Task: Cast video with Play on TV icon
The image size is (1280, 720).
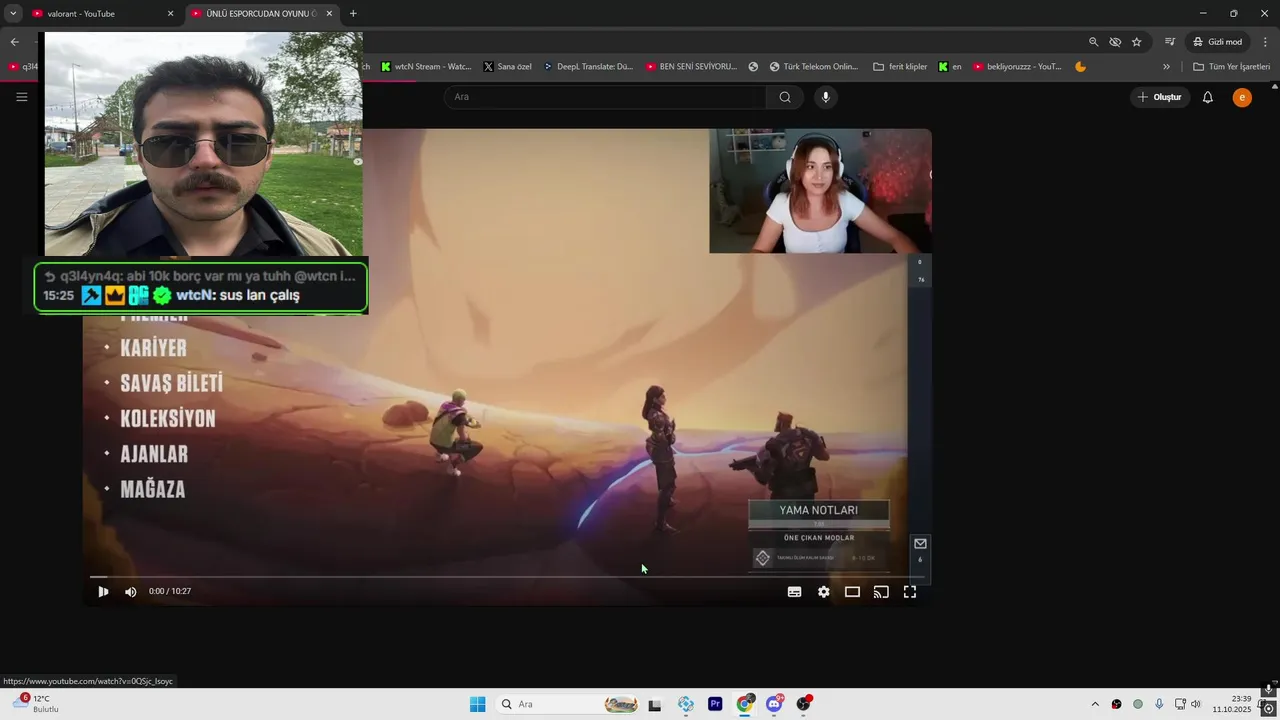Action: tap(881, 592)
